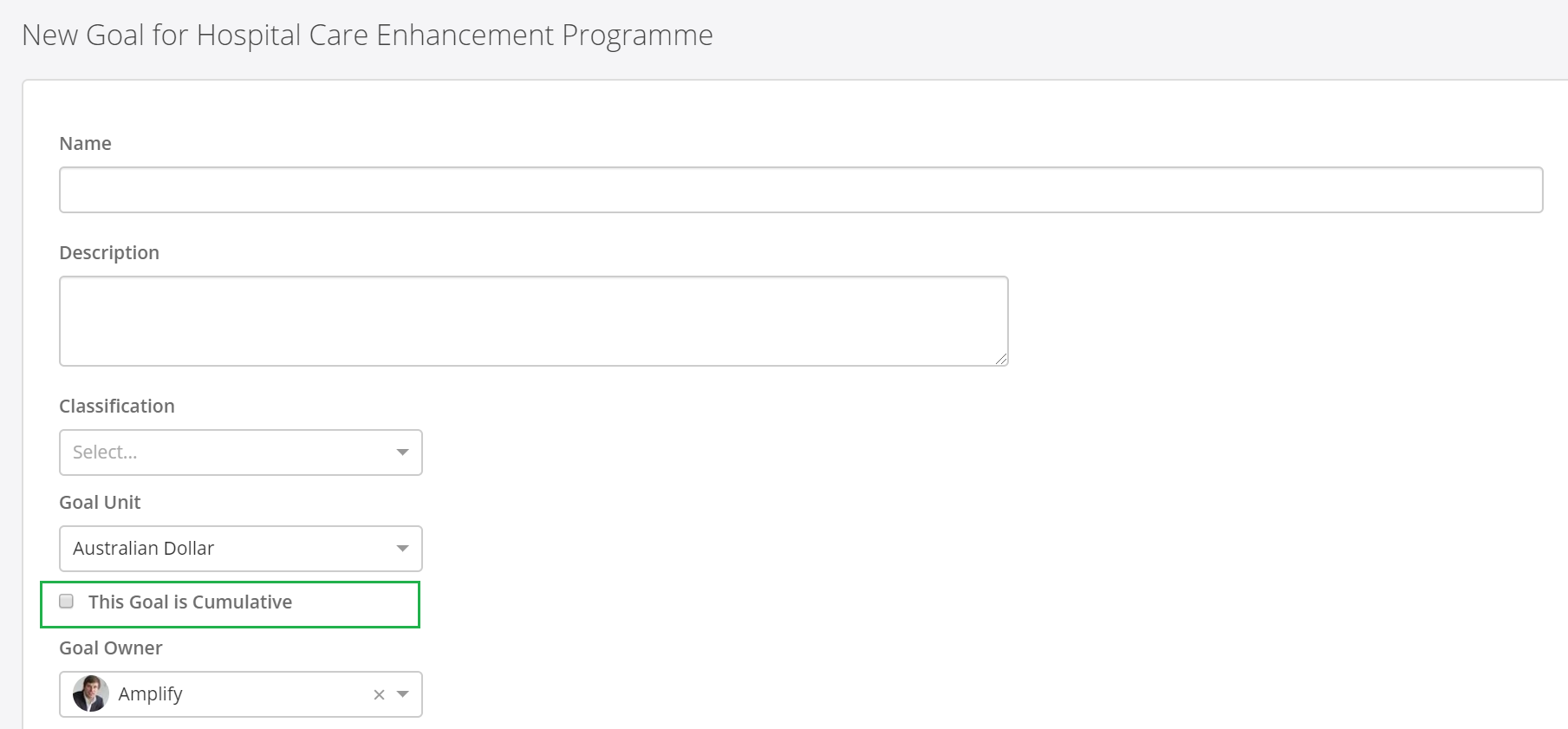Open the Australian Dollar goal unit dropdown
This screenshot has width=1568, height=729.
pyautogui.click(x=225, y=549)
